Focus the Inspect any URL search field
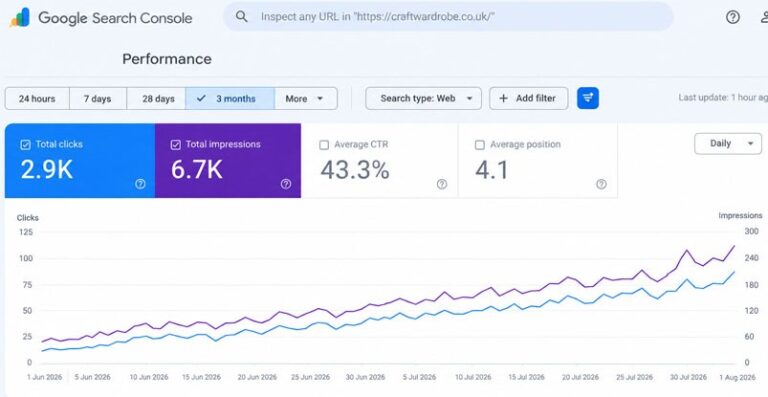 (448, 17)
